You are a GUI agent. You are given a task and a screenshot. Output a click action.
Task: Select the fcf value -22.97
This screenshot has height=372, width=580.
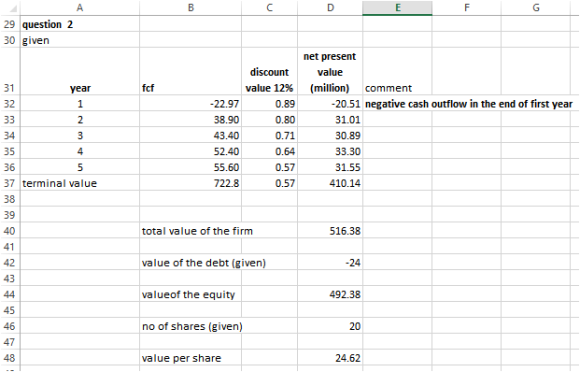pyautogui.click(x=190, y=104)
